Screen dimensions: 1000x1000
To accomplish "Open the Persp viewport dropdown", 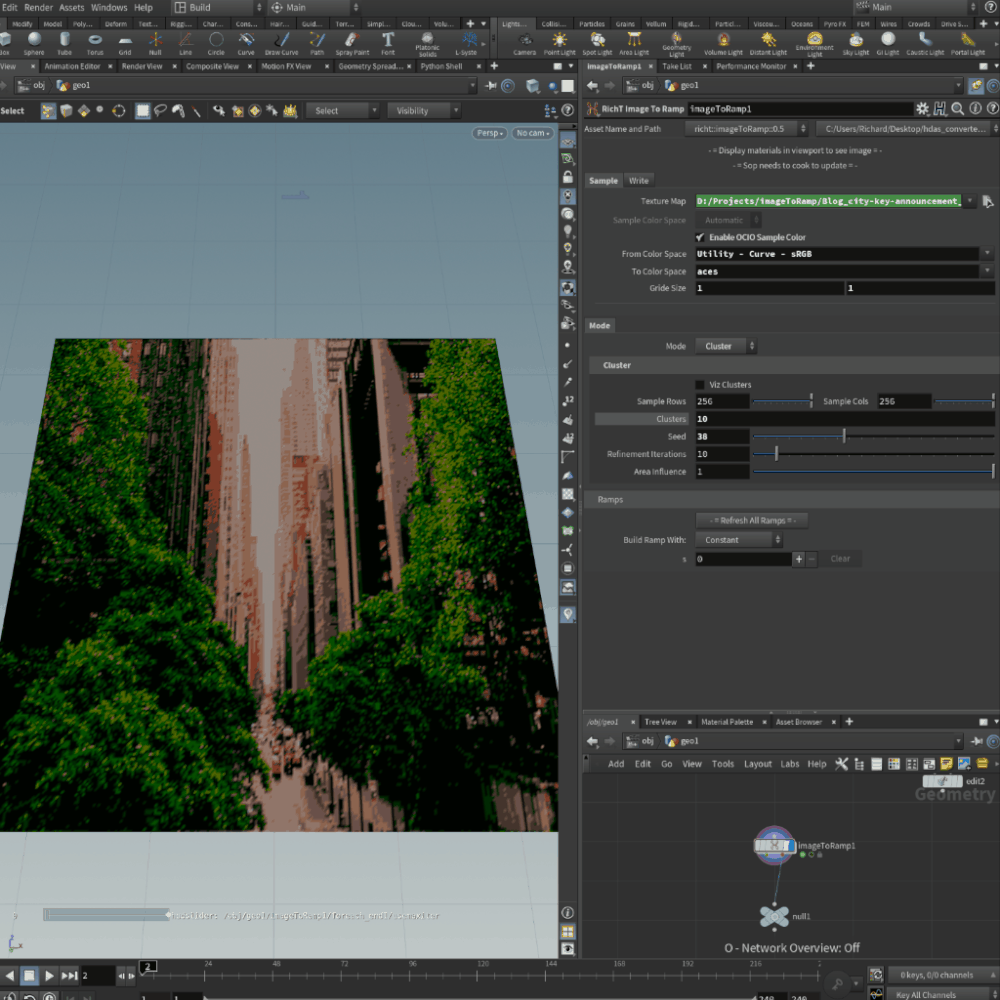I will pos(489,133).
